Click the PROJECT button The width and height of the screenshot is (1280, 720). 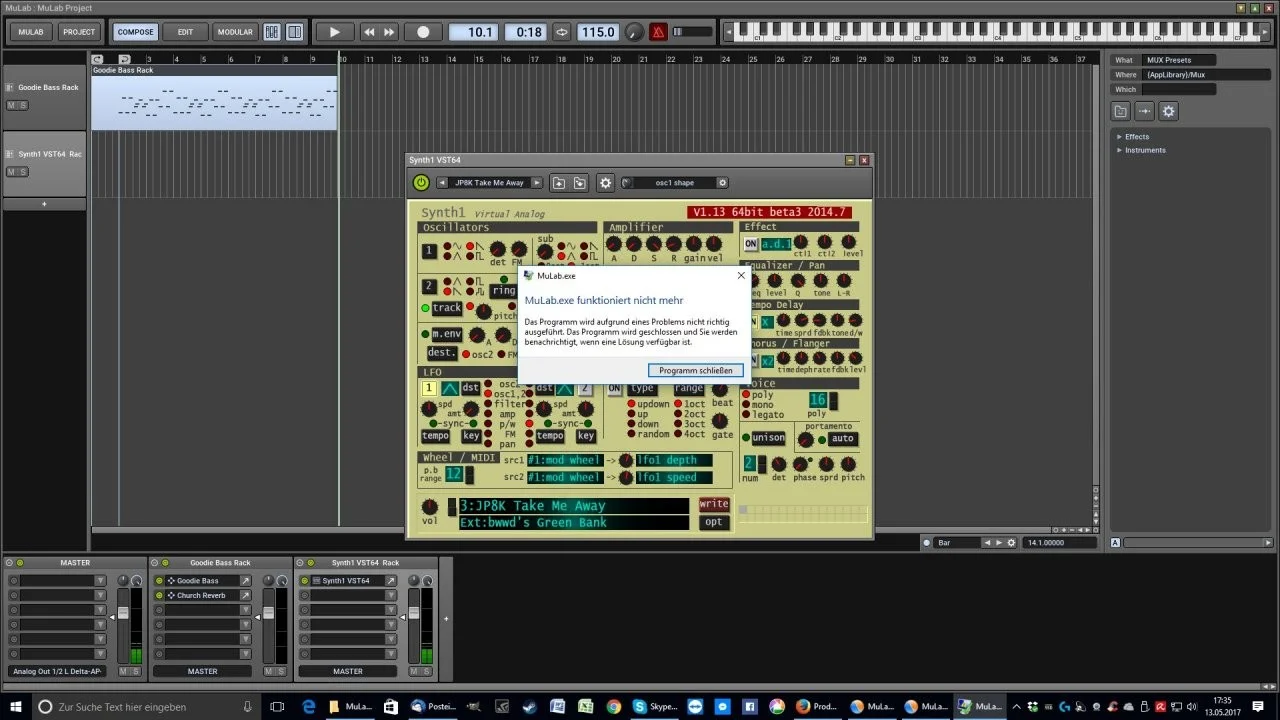click(x=79, y=32)
